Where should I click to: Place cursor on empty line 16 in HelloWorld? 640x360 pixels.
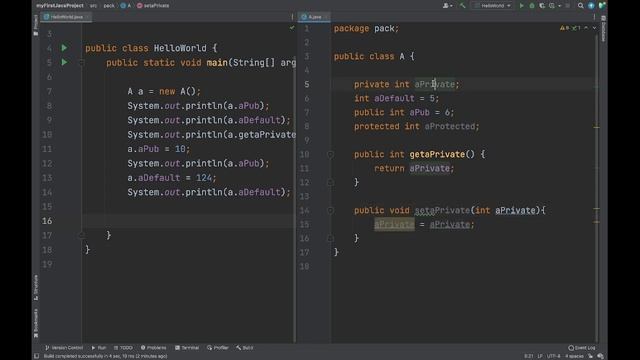pyautogui.click(x=188, y=221)
